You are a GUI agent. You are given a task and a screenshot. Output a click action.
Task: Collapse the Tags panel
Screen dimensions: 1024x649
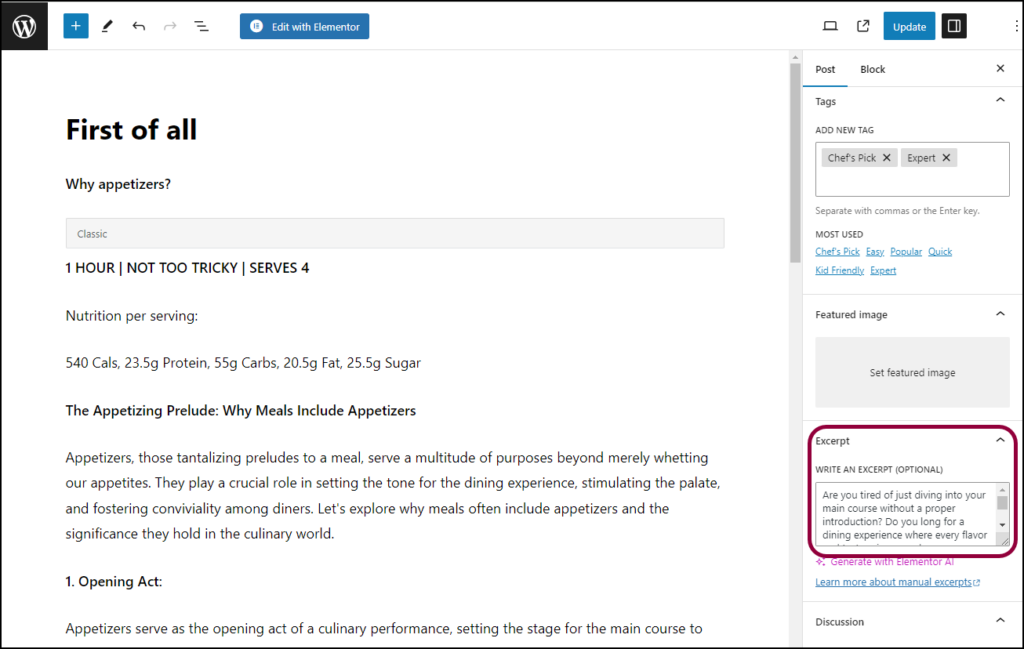(1001, 100)
